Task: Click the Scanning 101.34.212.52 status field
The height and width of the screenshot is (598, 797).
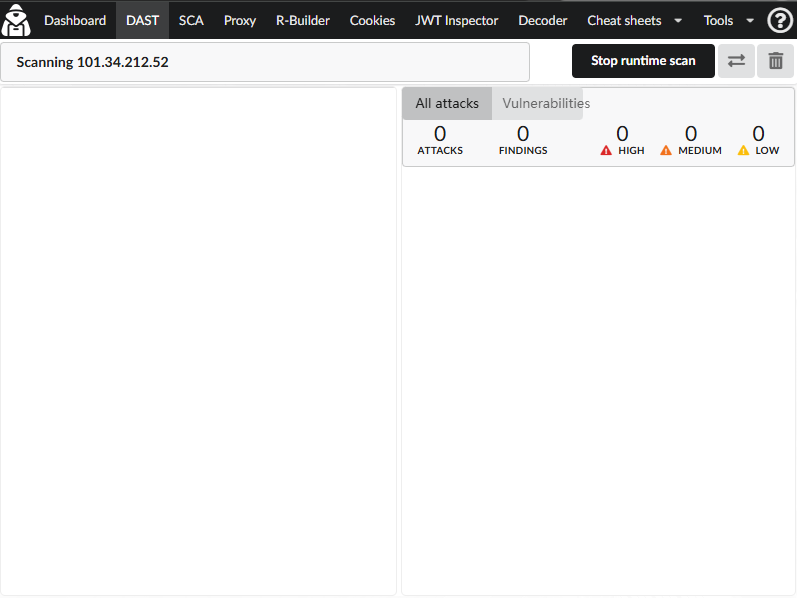Action: (x=265, y=62)
